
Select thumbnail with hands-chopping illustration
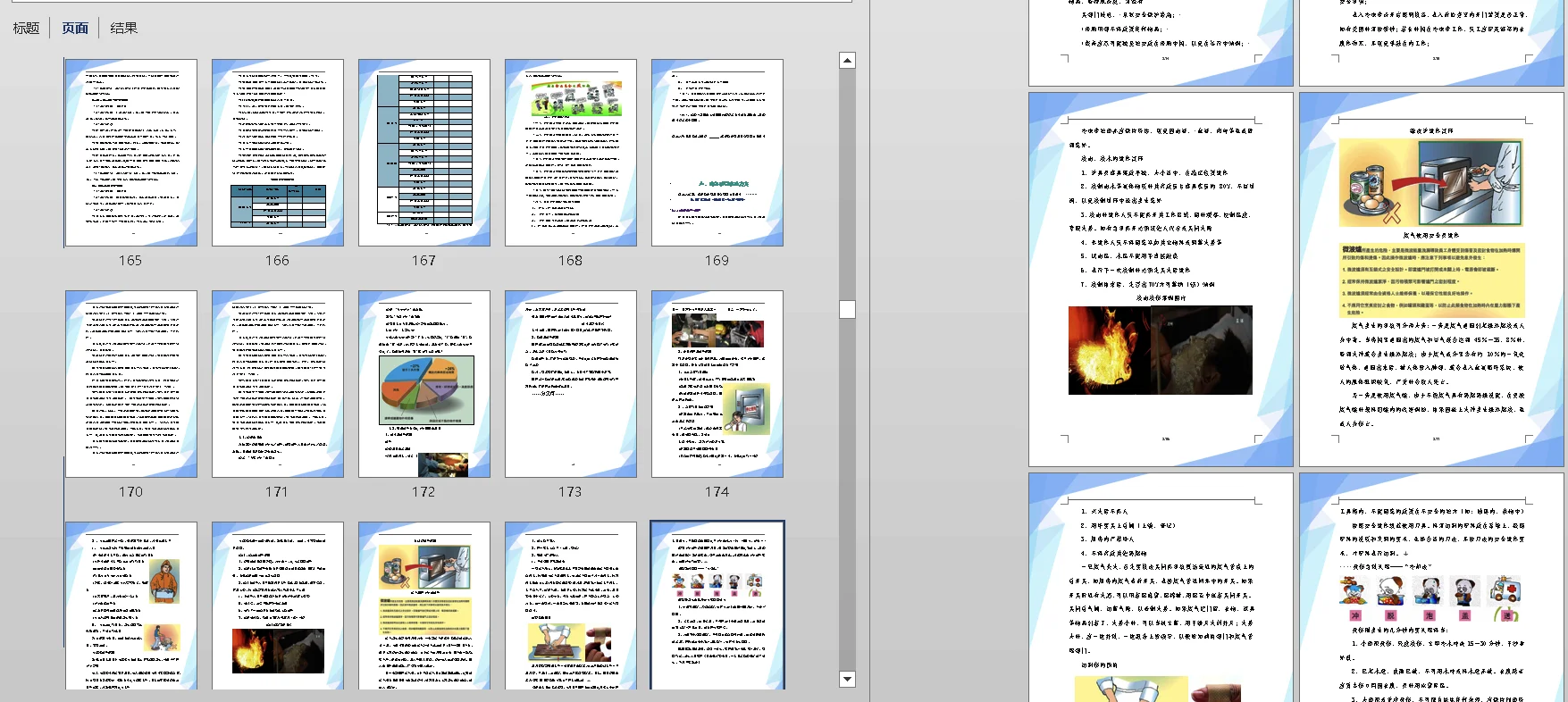(x=571, y=606)
